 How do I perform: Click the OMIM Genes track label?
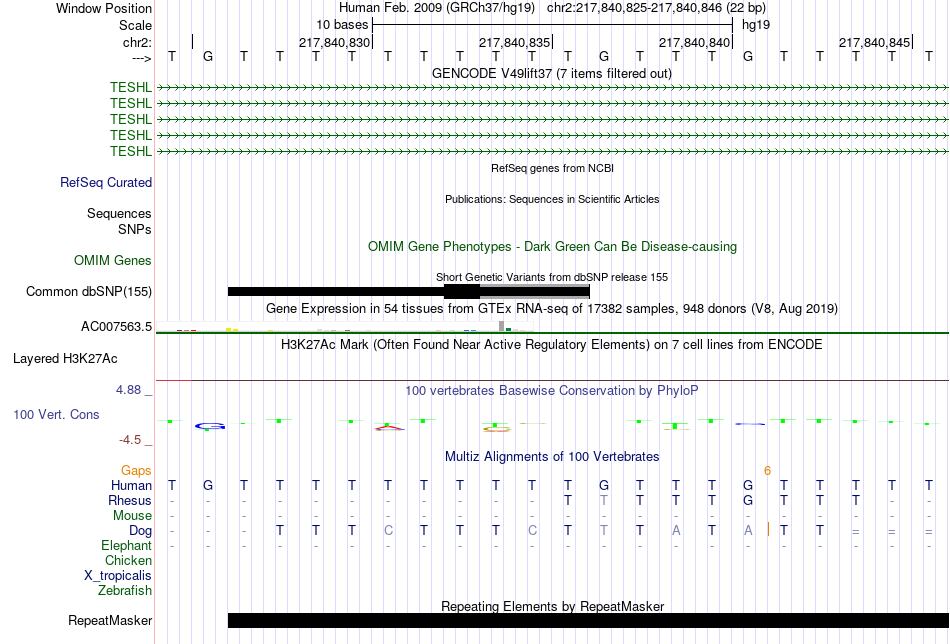coord(113,261)
